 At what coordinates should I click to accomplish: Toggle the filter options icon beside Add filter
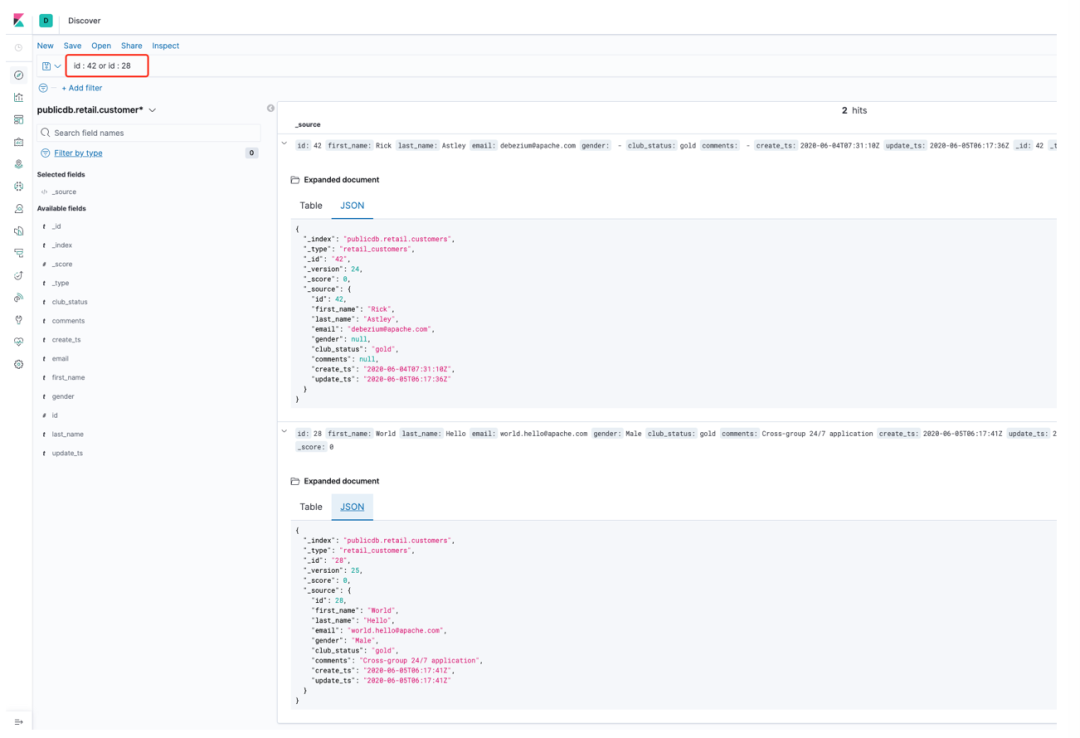point(43,88)
